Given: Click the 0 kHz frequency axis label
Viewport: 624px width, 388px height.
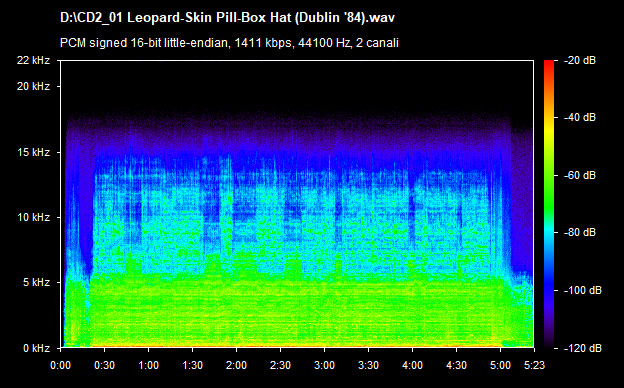Looking at the screenshot, I should [x=36, y=348].
